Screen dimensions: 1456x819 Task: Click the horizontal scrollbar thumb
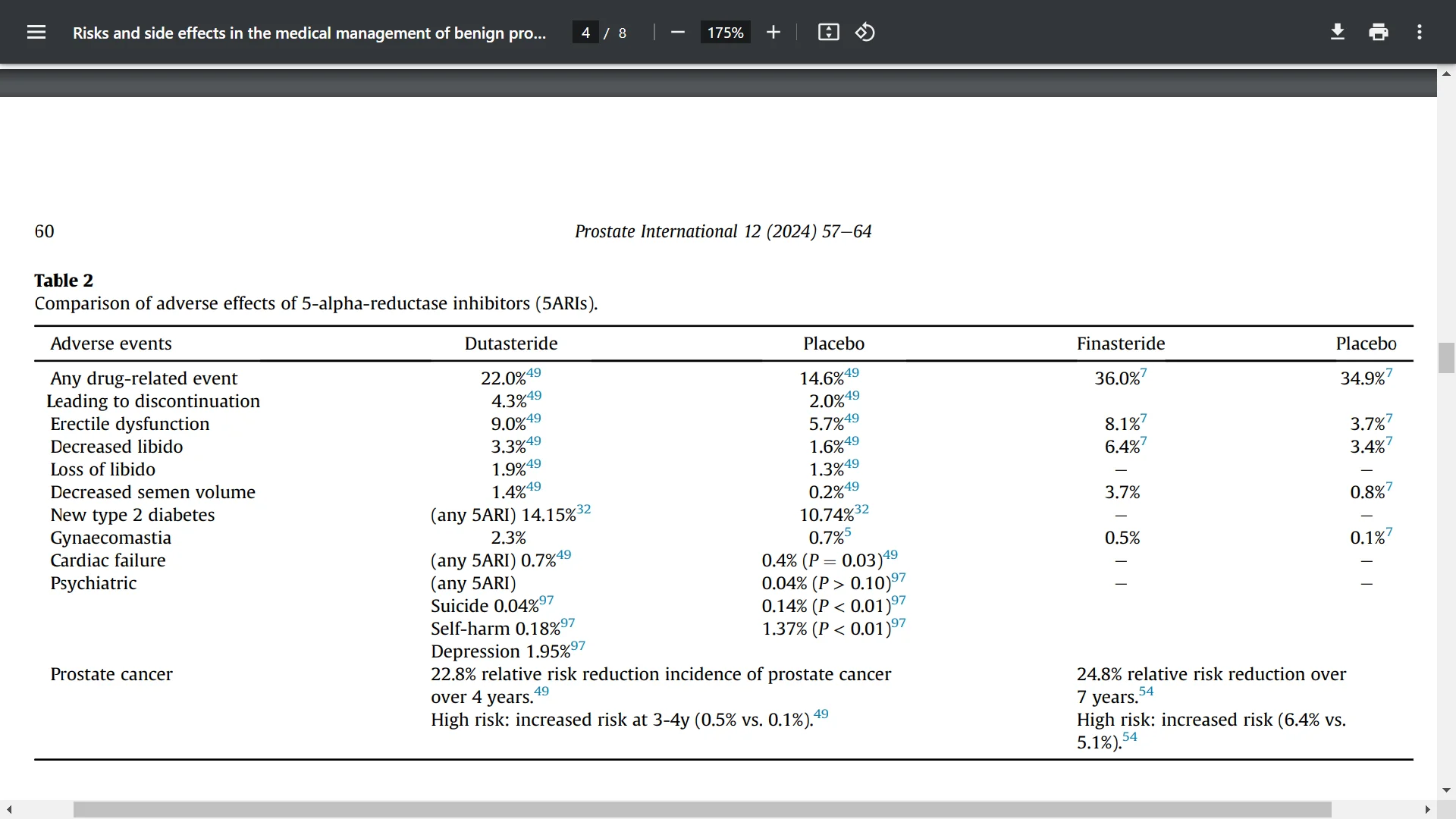[702, 810]
